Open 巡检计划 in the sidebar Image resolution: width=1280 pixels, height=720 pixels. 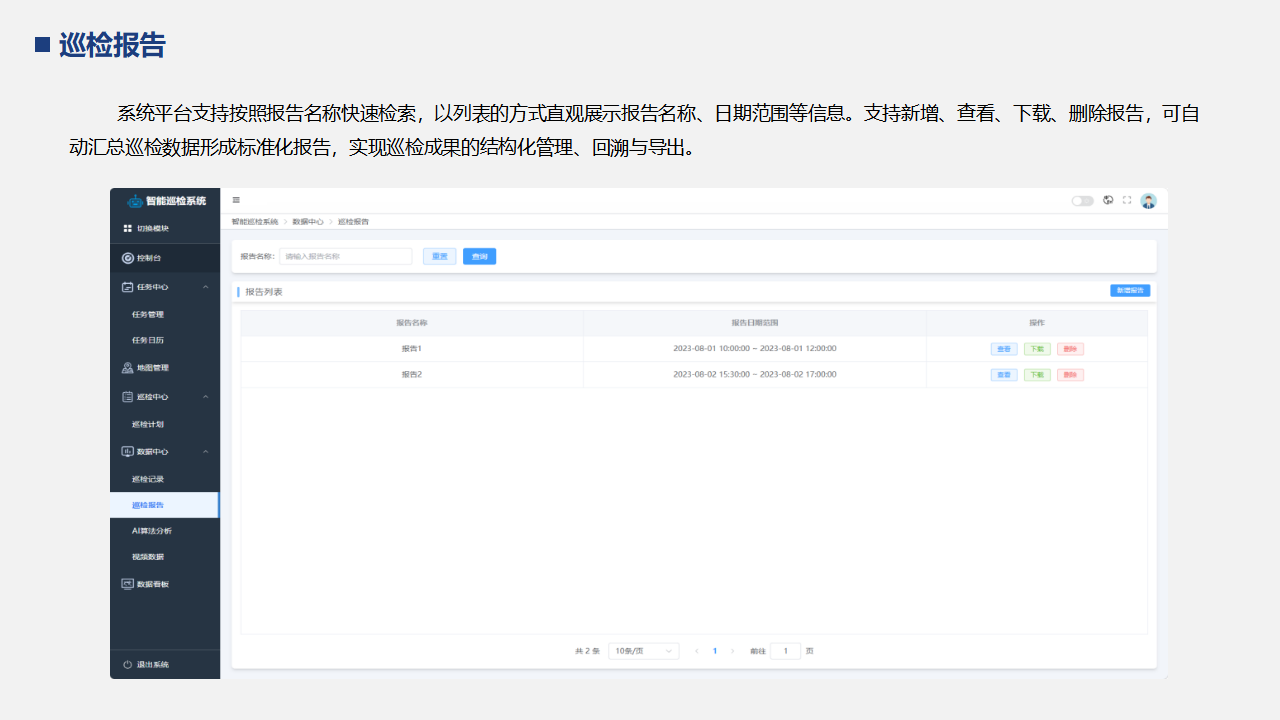[x=148, y=424]
